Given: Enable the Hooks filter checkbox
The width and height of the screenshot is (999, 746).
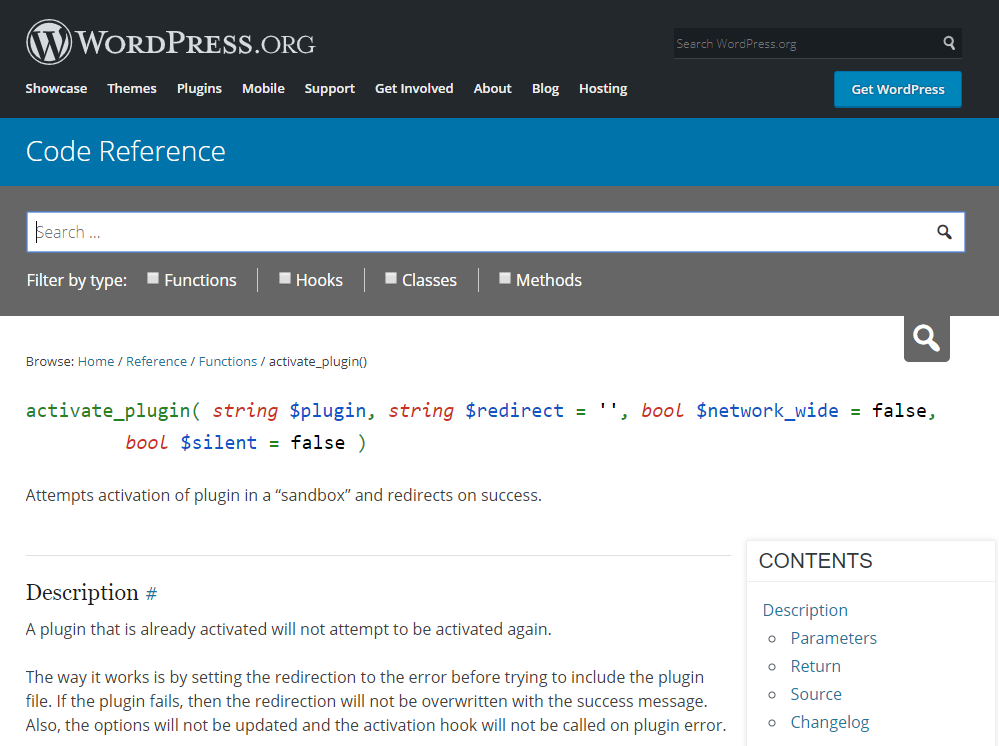Looking at the screenshot, I should (285, 278).
